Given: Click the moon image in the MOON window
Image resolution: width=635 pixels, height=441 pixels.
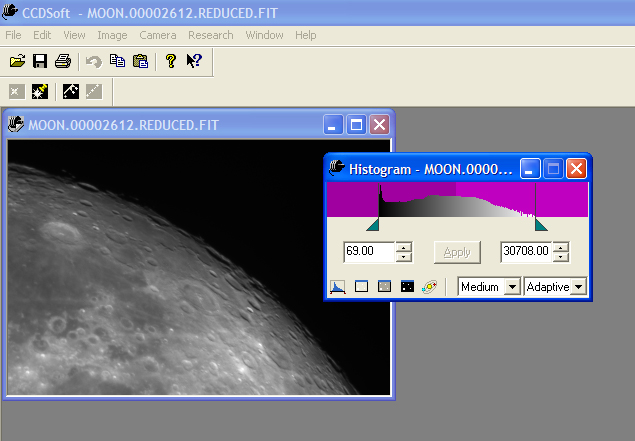Looking at the screenshot, I should [x=199, y=267].
